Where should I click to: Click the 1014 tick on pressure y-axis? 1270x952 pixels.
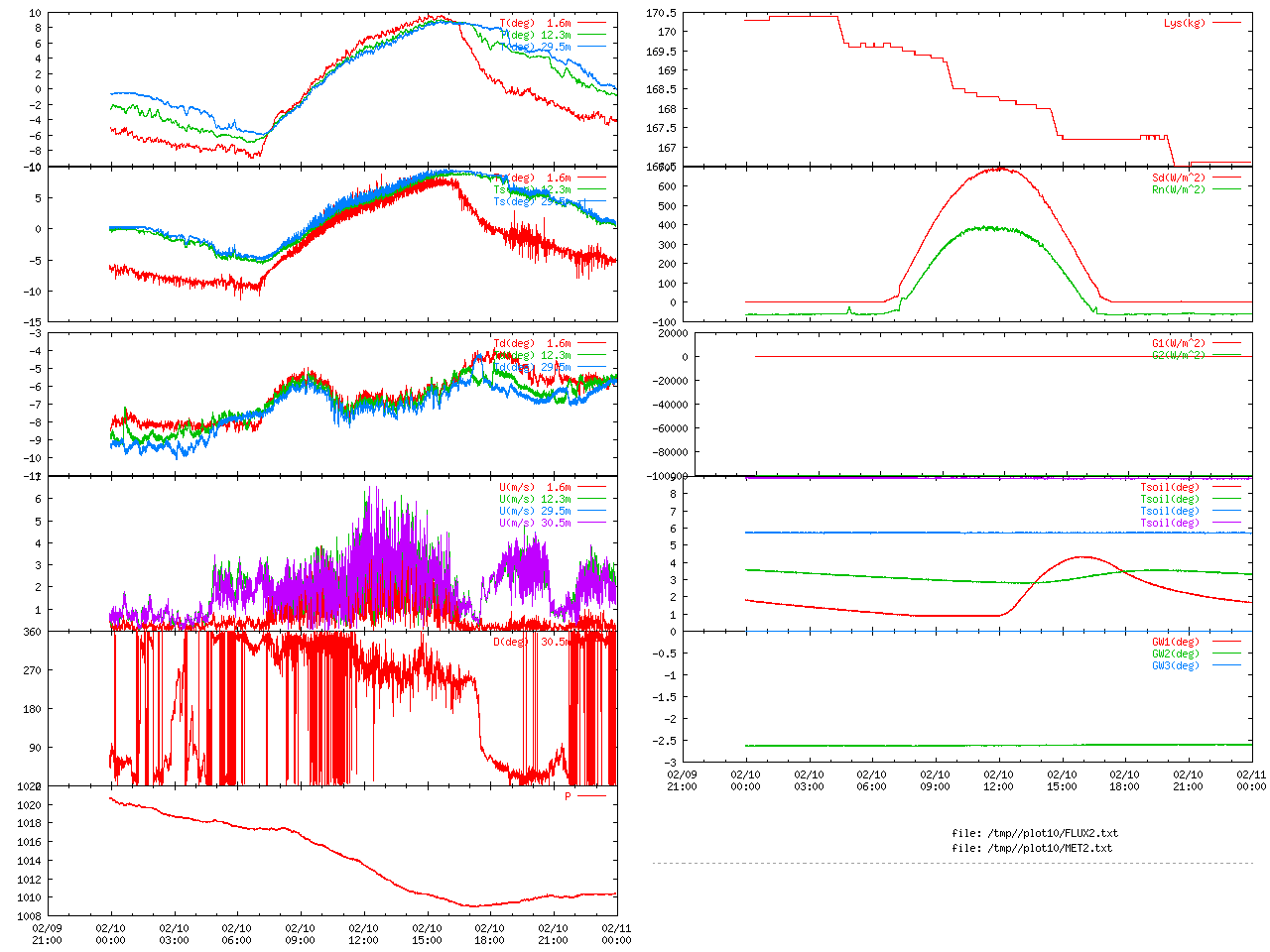coord(30,861)
